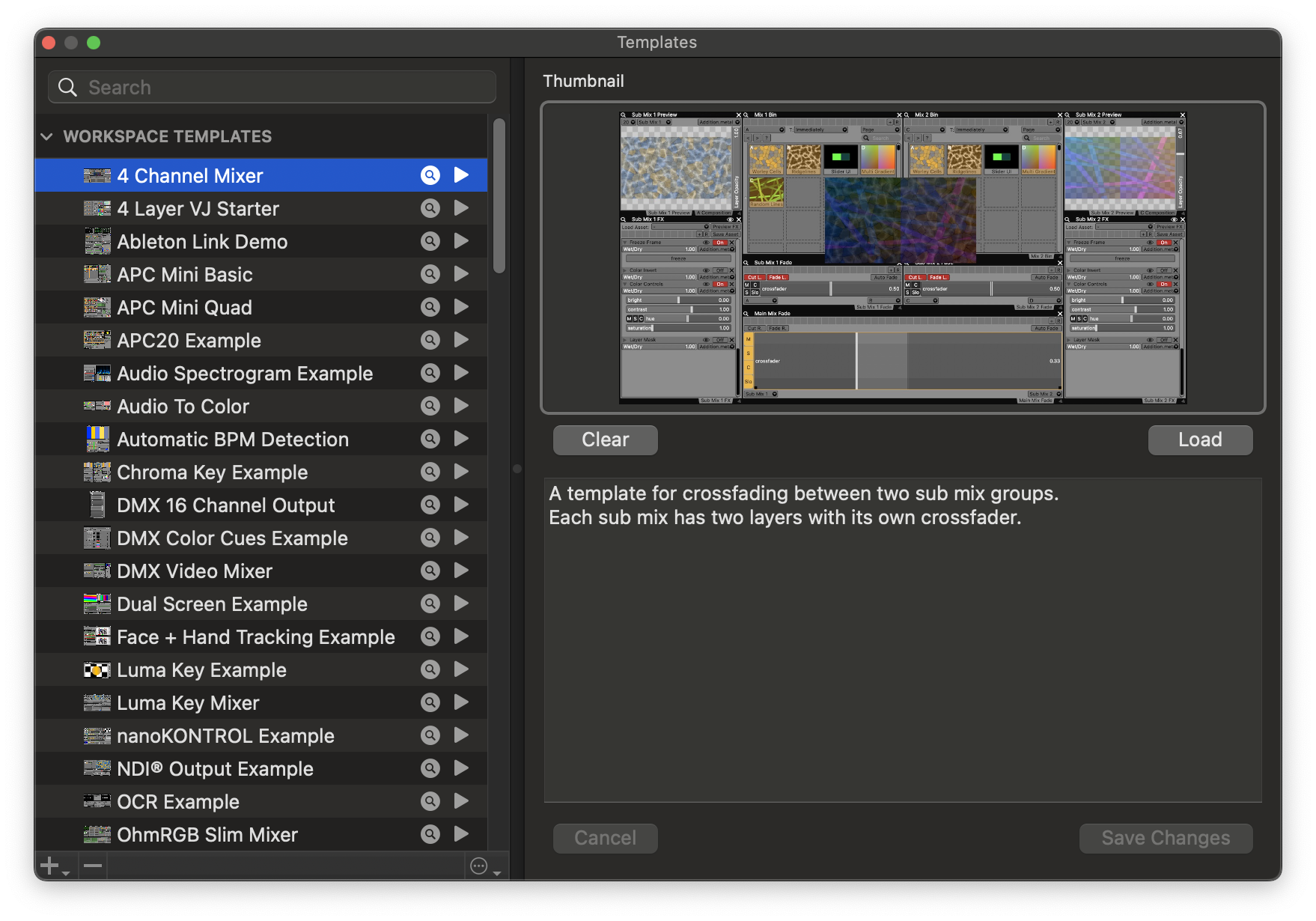
Task: Click the magnifier icon for APC20 Example
Action: [430, 340]
